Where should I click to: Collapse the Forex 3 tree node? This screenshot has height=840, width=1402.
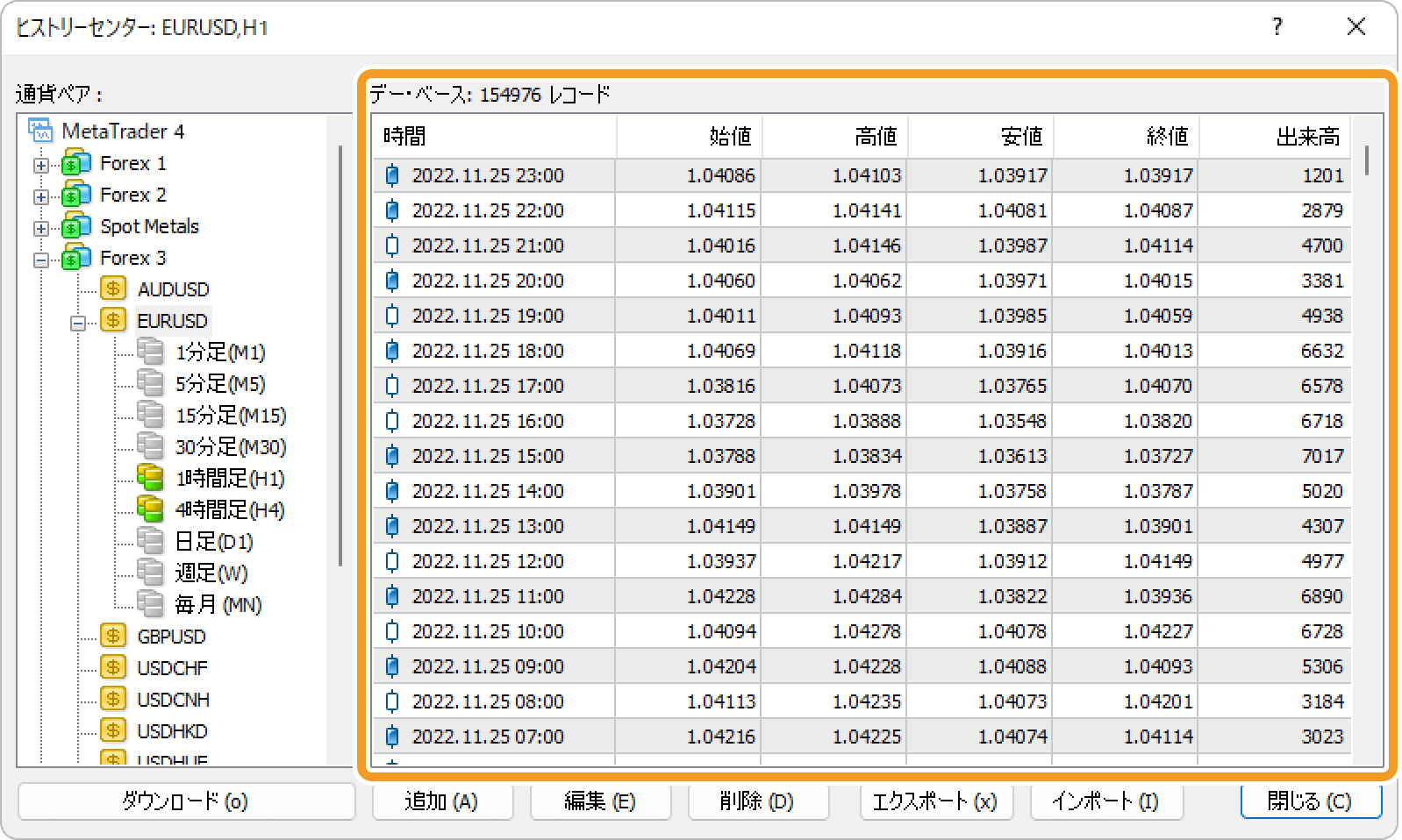(x=41, y=260)
